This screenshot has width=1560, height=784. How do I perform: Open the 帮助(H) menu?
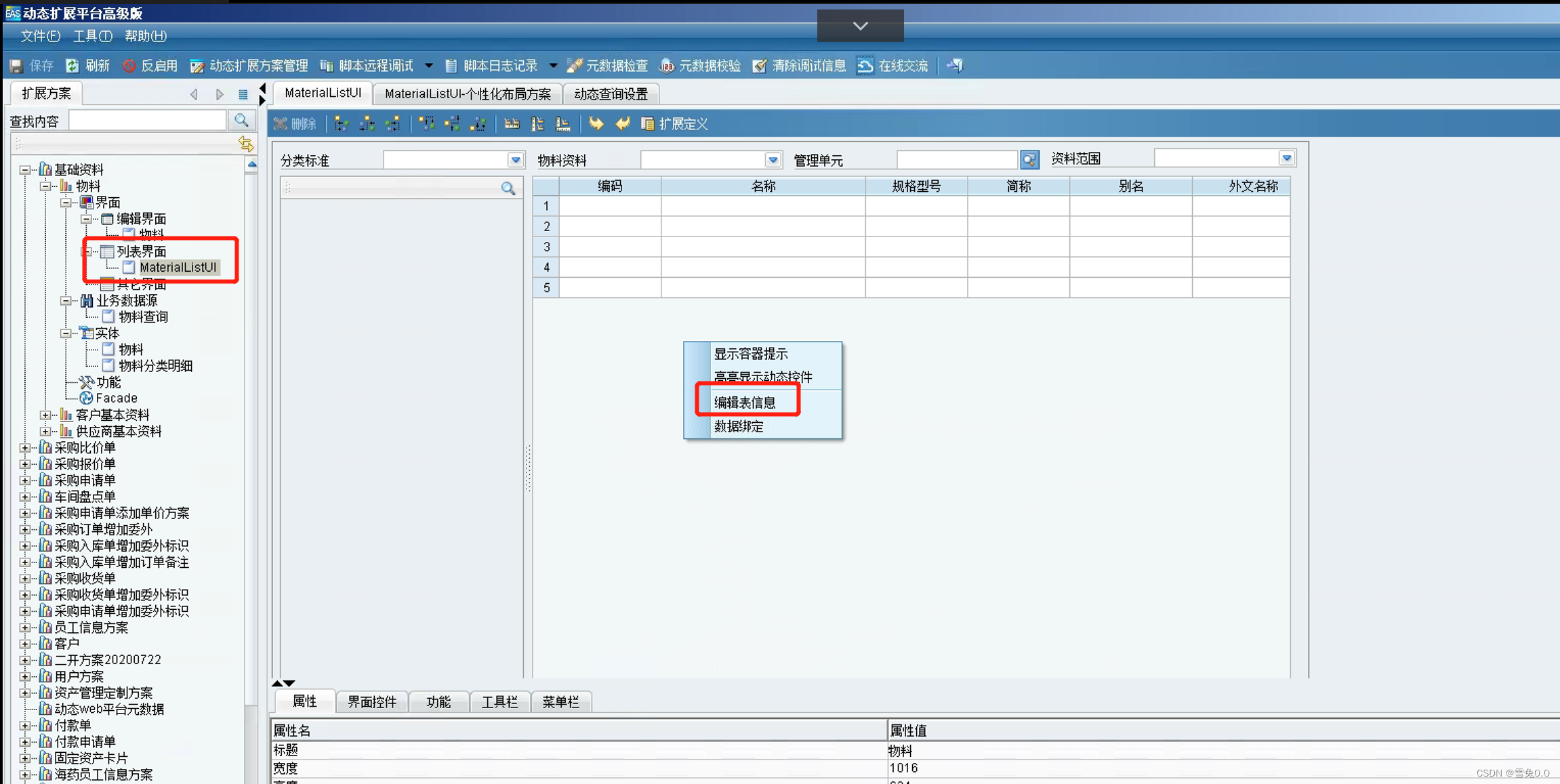tap(145, 36)
